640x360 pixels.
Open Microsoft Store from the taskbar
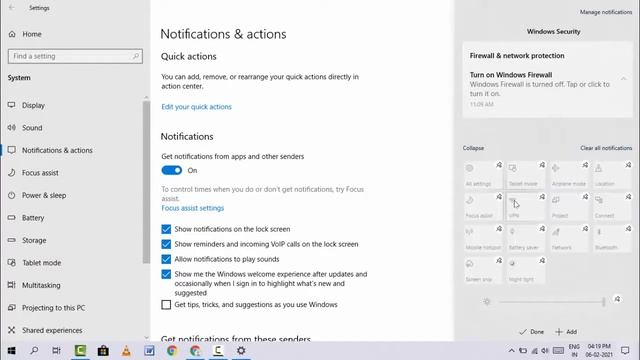pos(103,351)
